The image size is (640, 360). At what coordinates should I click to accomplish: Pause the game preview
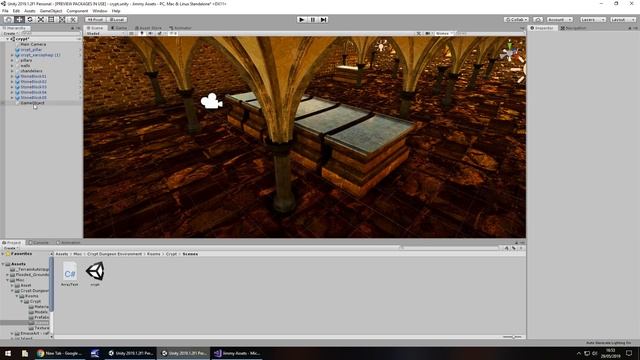(x=313, y=20)
